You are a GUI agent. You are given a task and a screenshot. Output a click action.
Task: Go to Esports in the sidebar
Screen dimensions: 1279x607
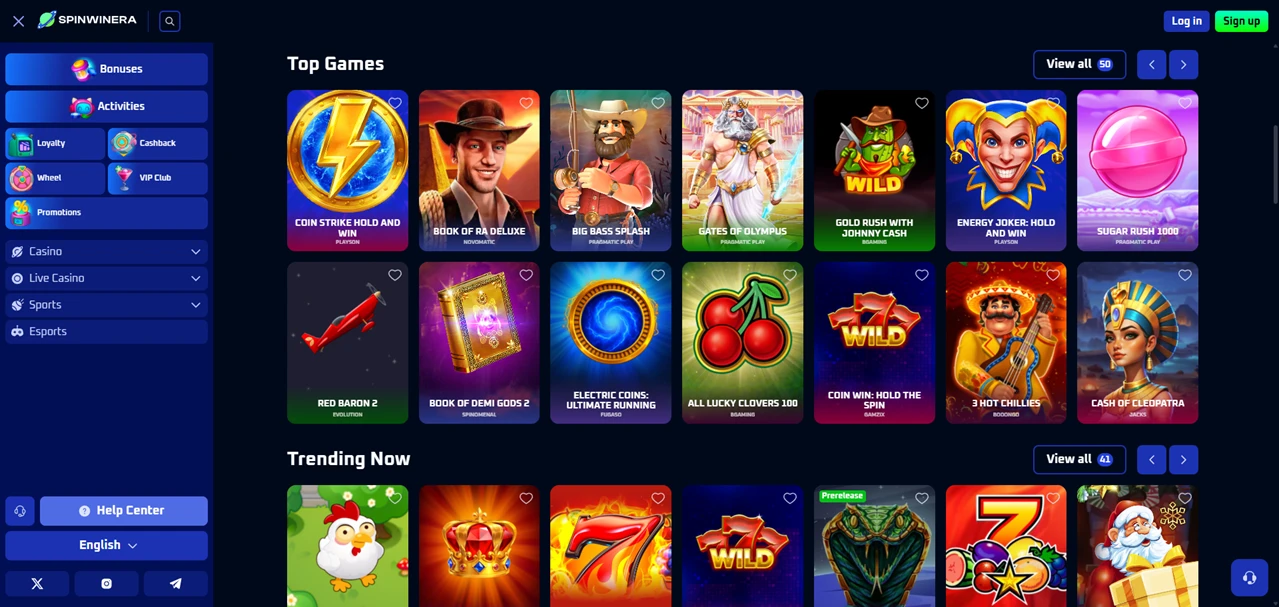point(106,331)
